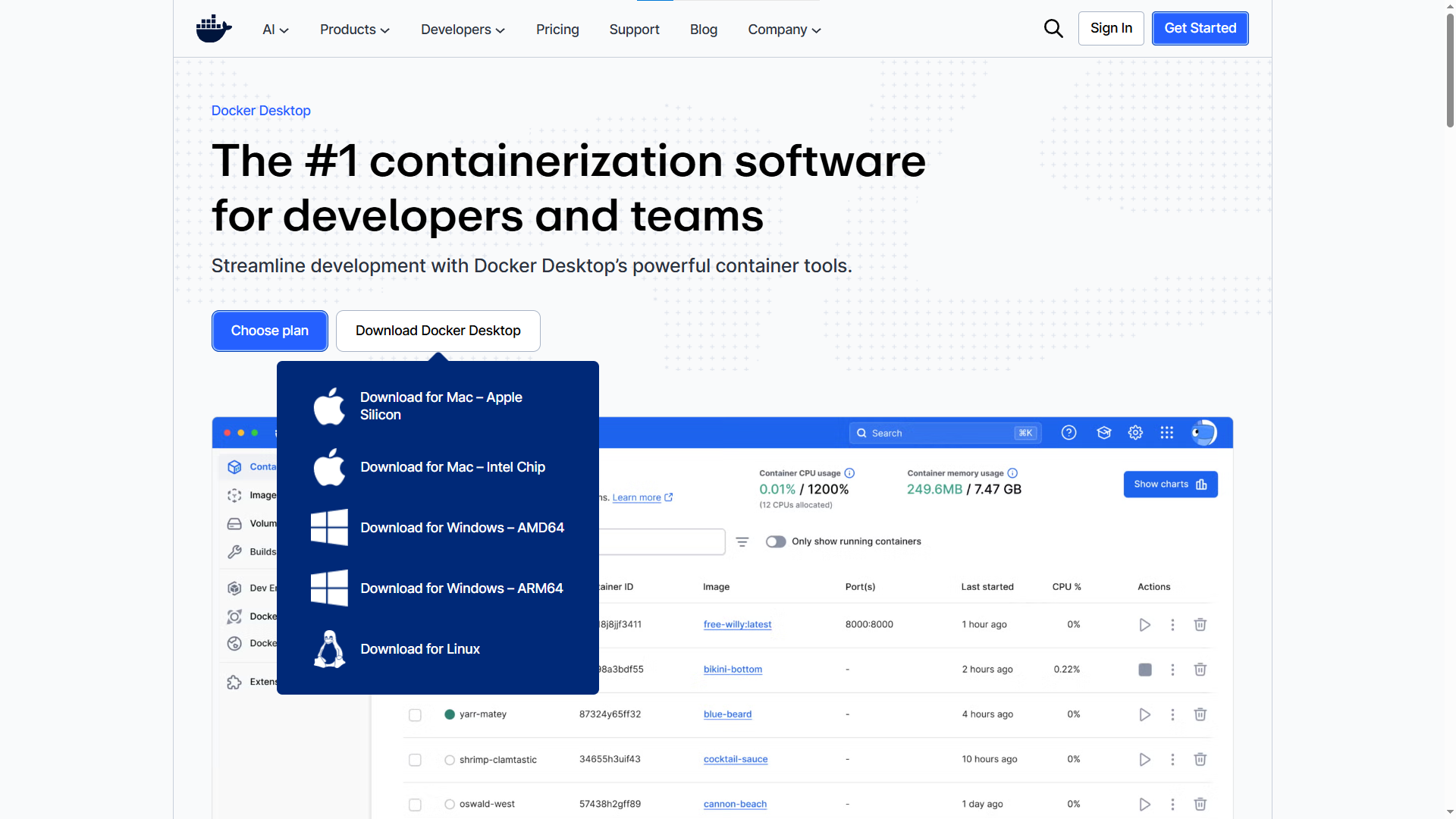Open the cannon-beach image link
1456x819 pixels.
point(735,804)
